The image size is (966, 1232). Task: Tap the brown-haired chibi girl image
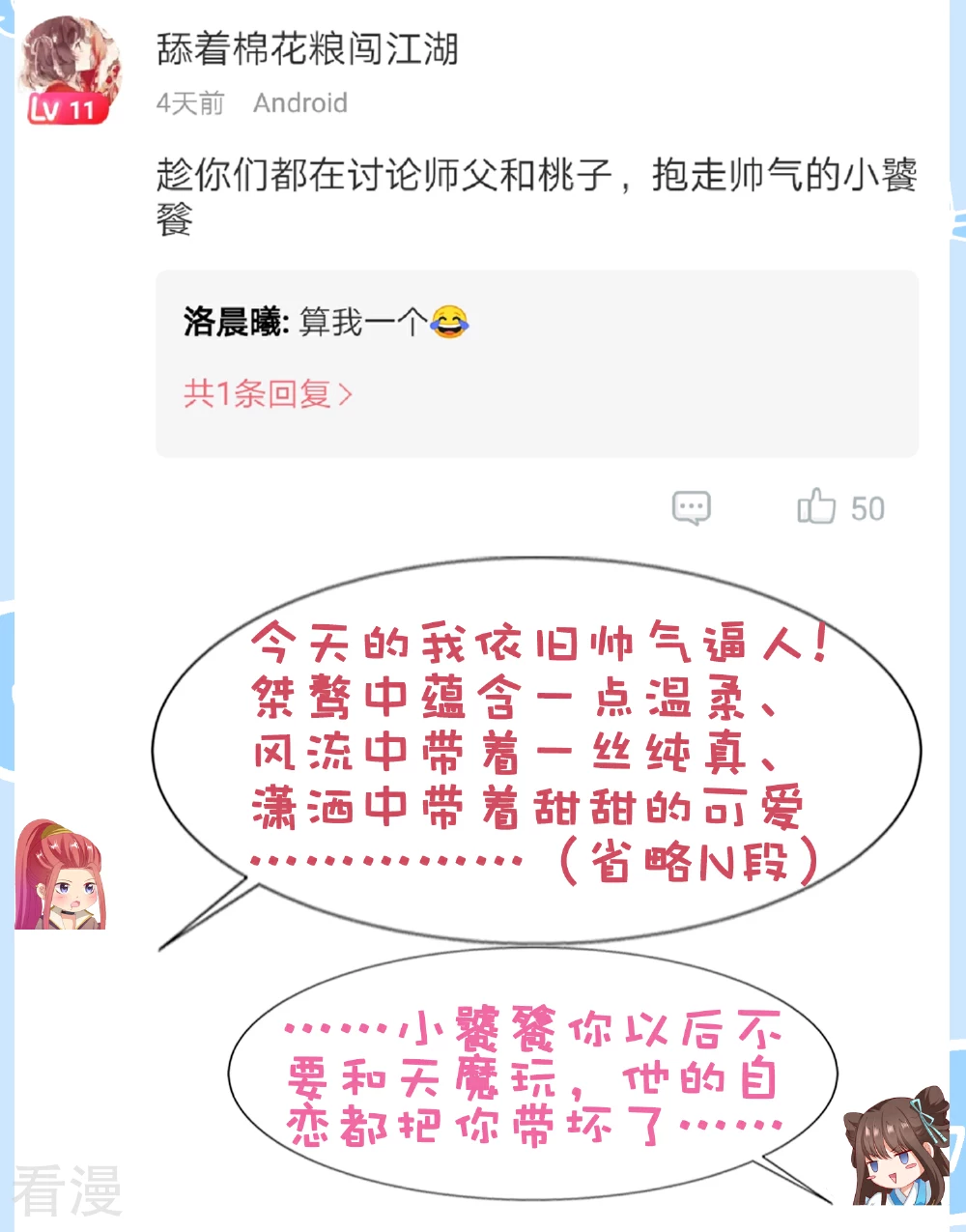coord(897,1148)
